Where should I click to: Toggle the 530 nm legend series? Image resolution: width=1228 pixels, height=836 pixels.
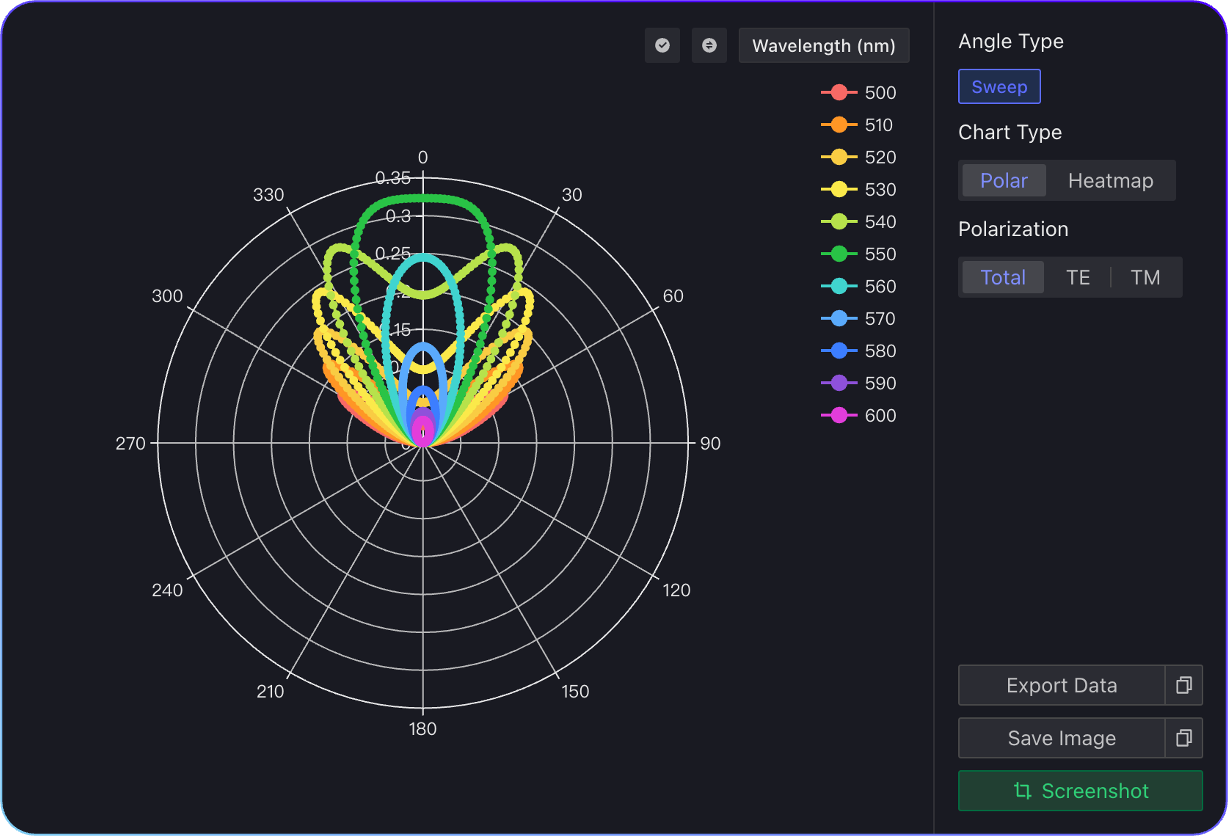coord(859,190)
